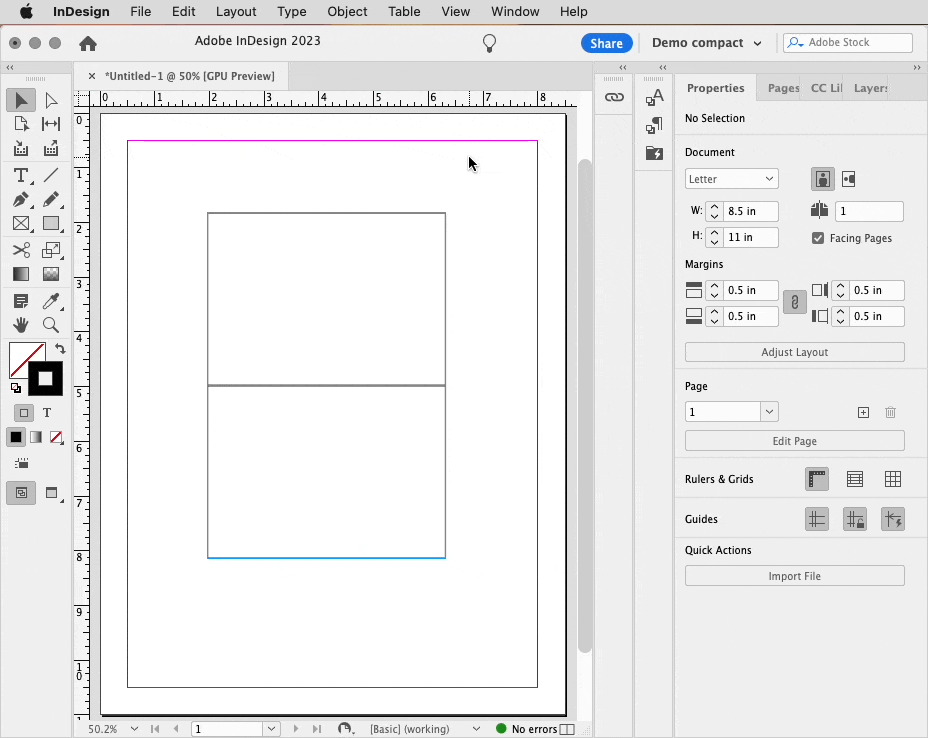The width and height of the screenshot is (928, 738).
Task: Open status bar page number dropdown
Action: tap(271, 729)
